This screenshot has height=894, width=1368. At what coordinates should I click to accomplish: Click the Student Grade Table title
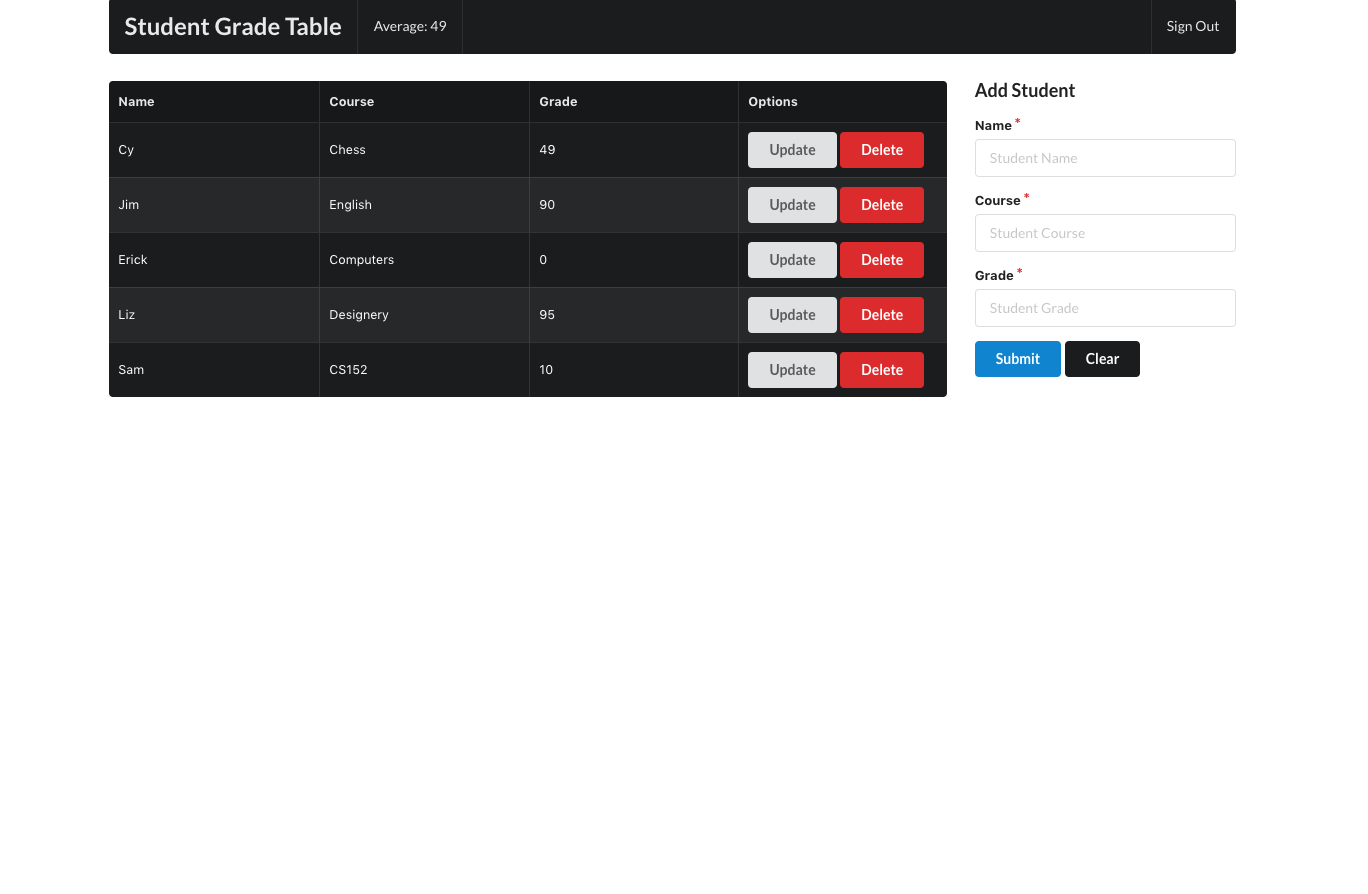coord(233,27)
